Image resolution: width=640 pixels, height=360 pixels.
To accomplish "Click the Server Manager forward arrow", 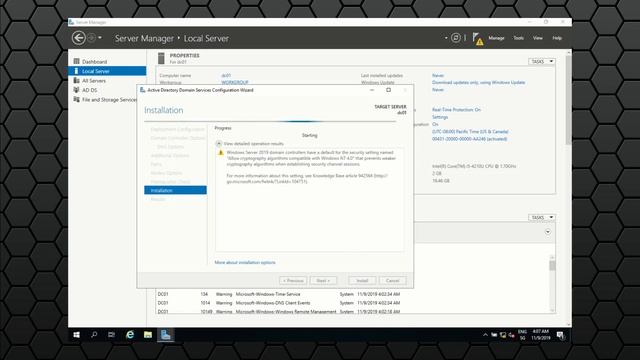I will pyautogui.click(x=92, y=38).
